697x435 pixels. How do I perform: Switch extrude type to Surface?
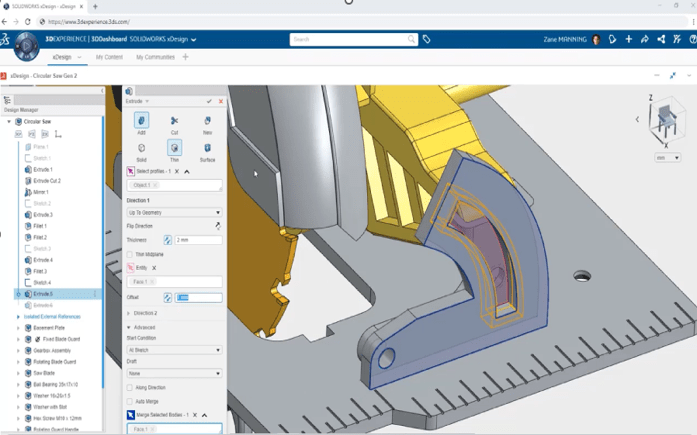click(207, 149)
